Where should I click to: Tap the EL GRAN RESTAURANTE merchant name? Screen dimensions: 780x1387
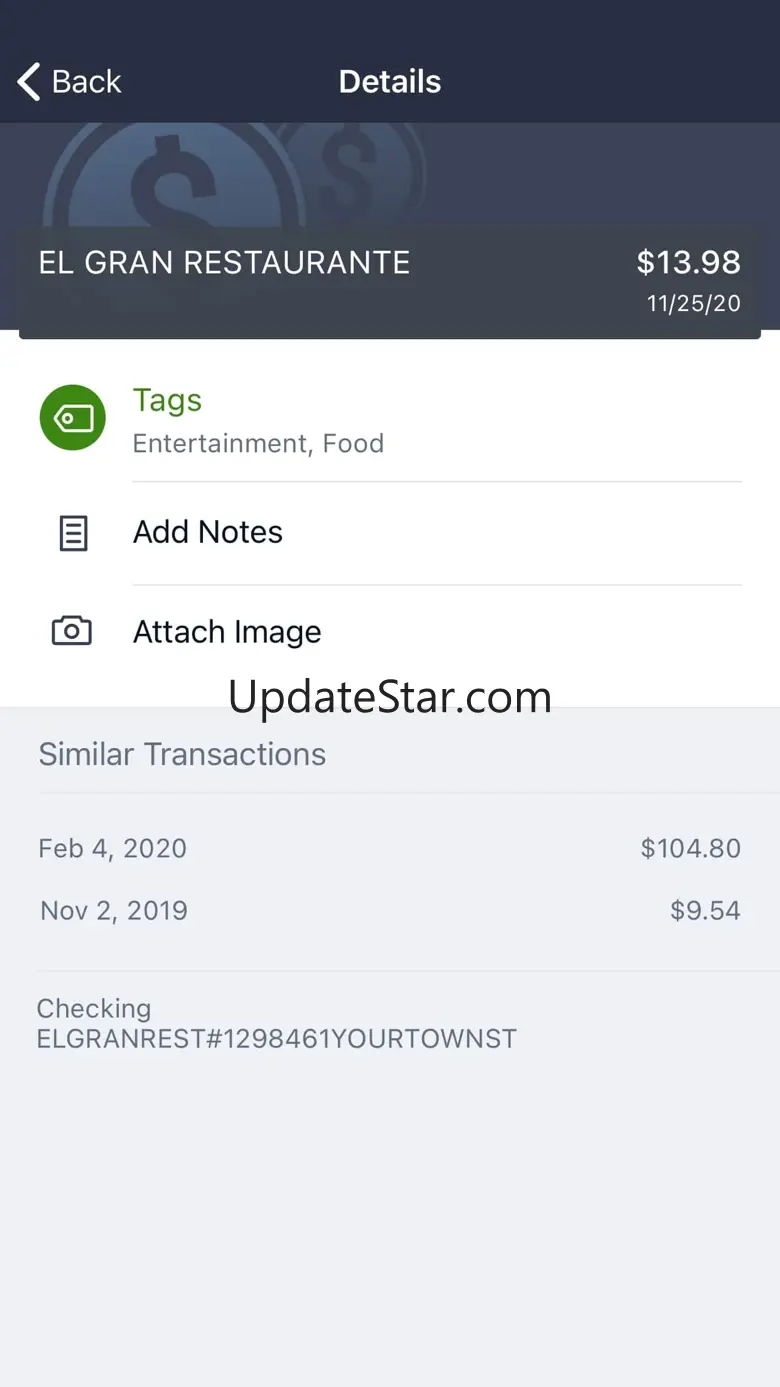coord(224,263)
